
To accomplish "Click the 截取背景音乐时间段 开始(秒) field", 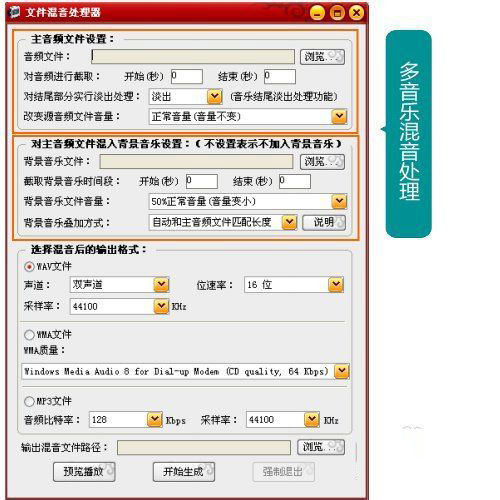I will point(202,181).
